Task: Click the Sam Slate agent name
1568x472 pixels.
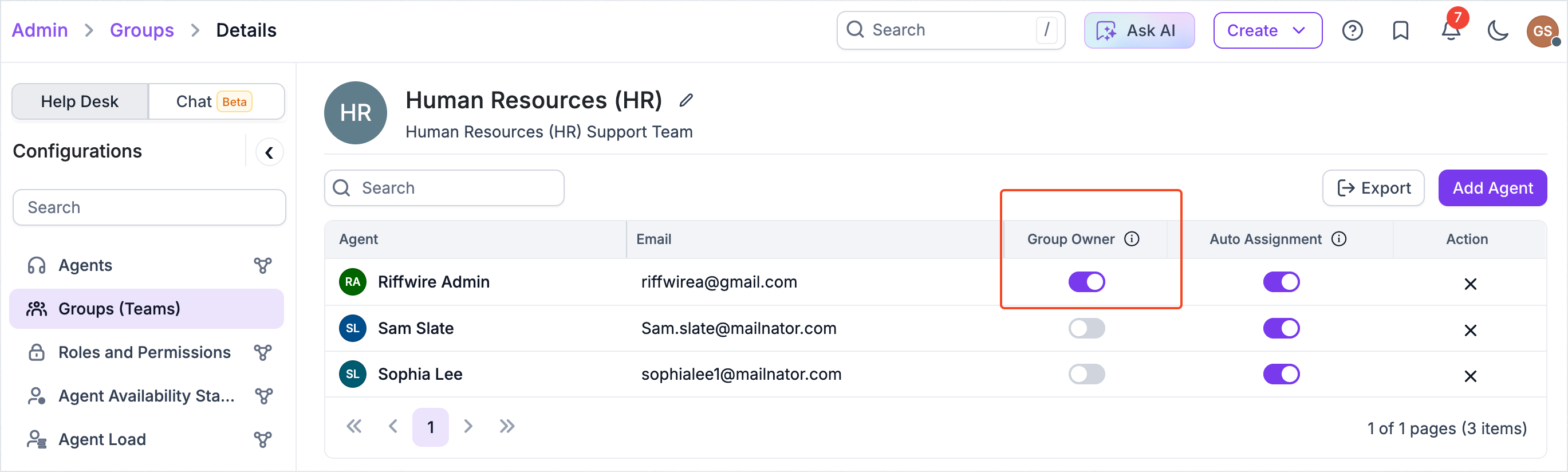Action: (x=416, y=328)
